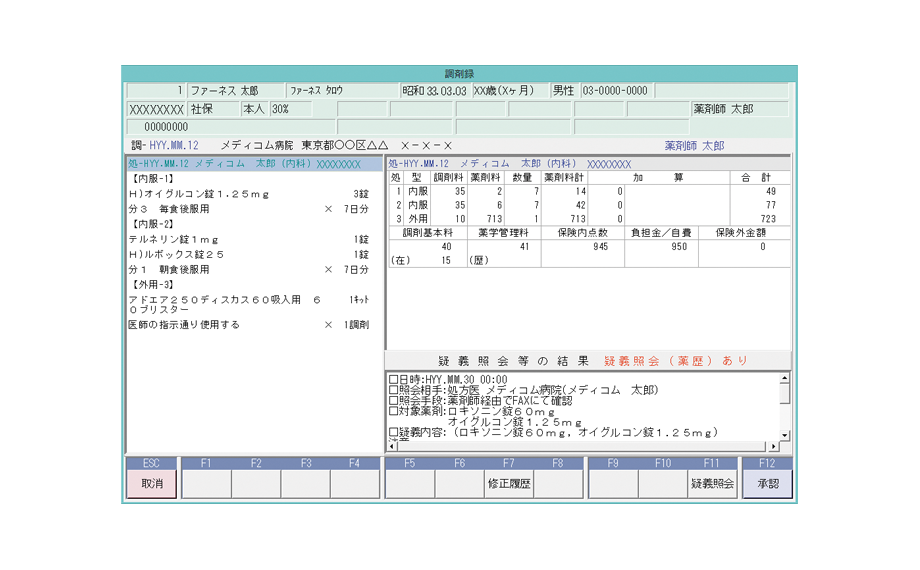Tick the 対象薬剤 checkbox
This screenshot has width=920, height=570.
pos(393,411)
